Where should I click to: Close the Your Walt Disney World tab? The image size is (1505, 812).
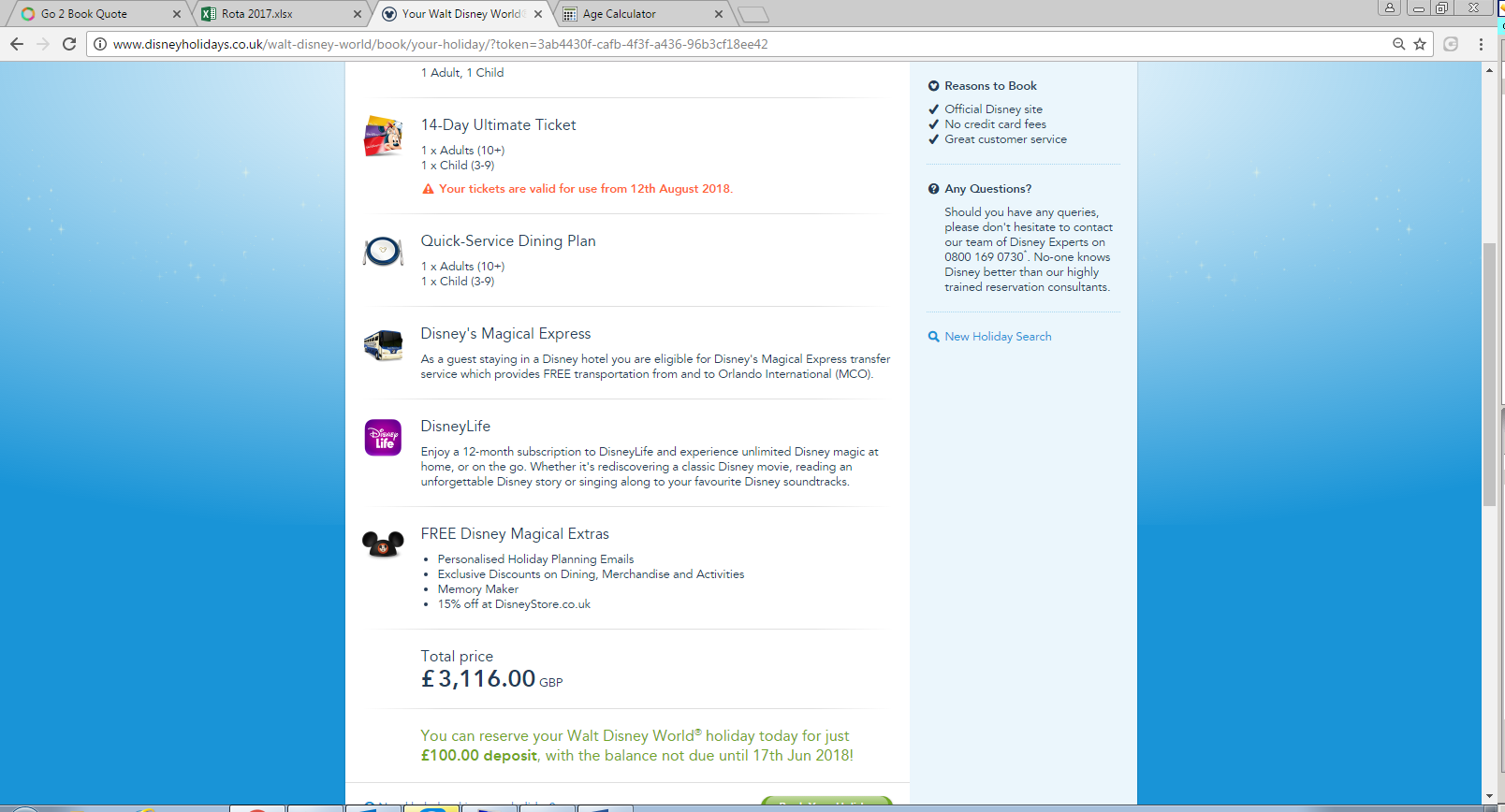538,14
